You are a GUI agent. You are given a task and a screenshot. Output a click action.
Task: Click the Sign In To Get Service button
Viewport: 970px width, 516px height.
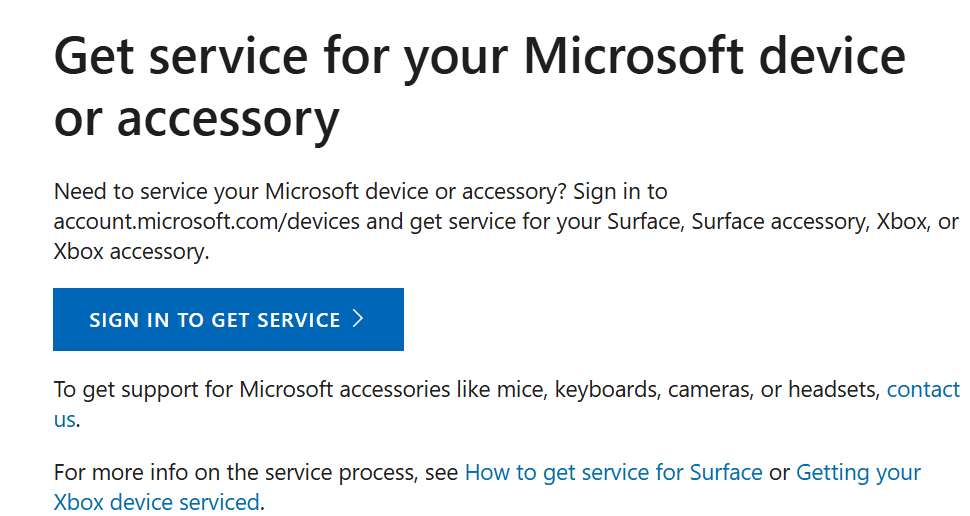point(228,320)
